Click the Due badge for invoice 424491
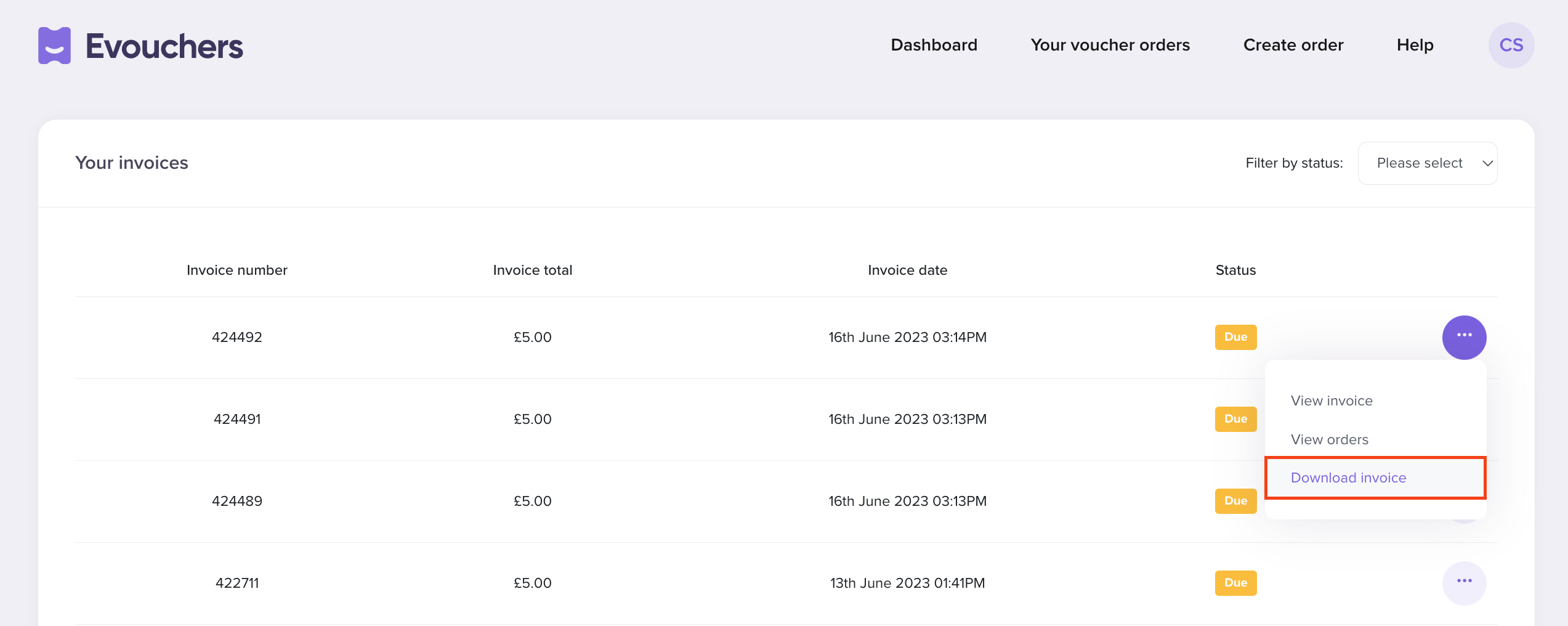 pyautogui.click(x=1235, y=419)
